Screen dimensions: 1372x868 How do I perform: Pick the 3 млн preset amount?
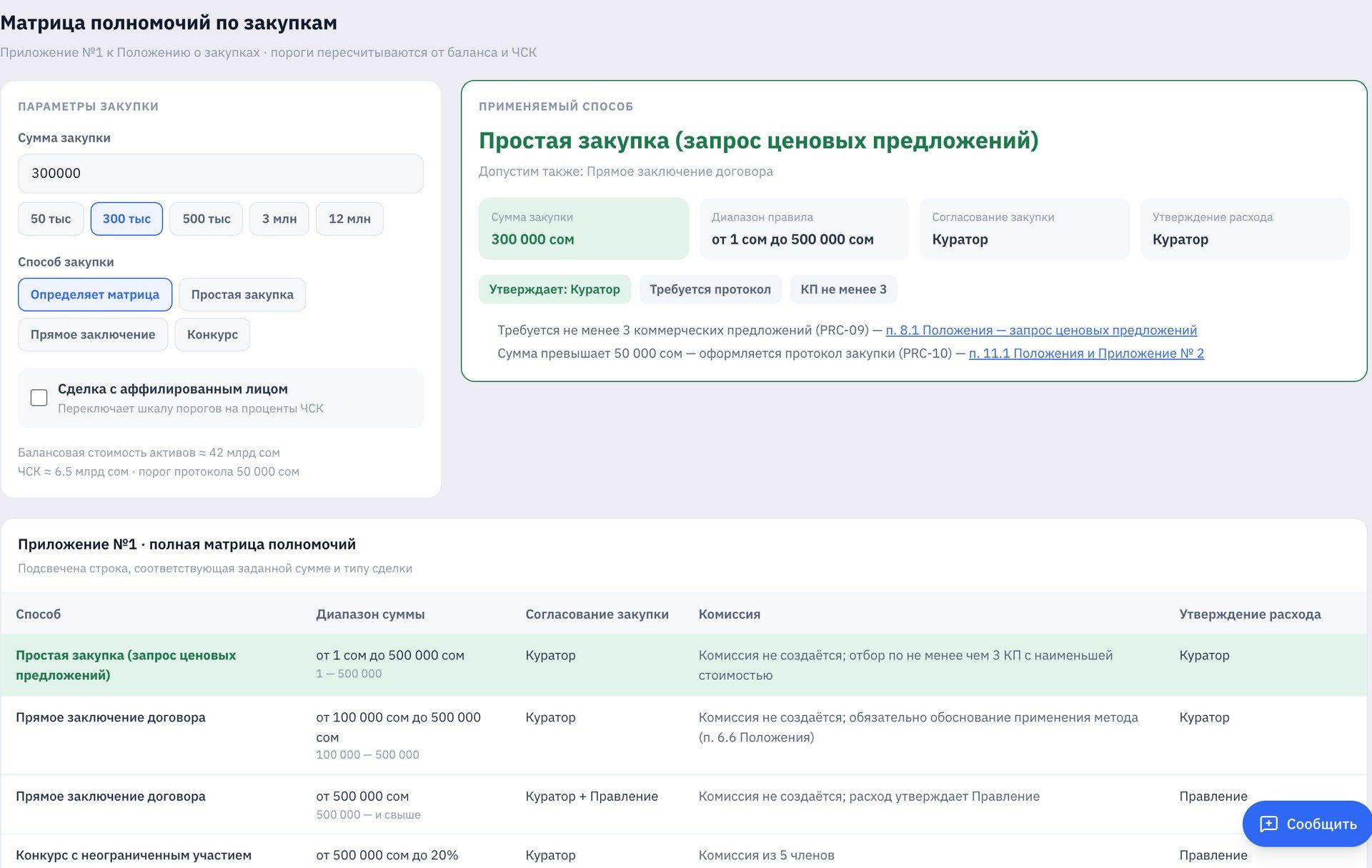(279, 219)
